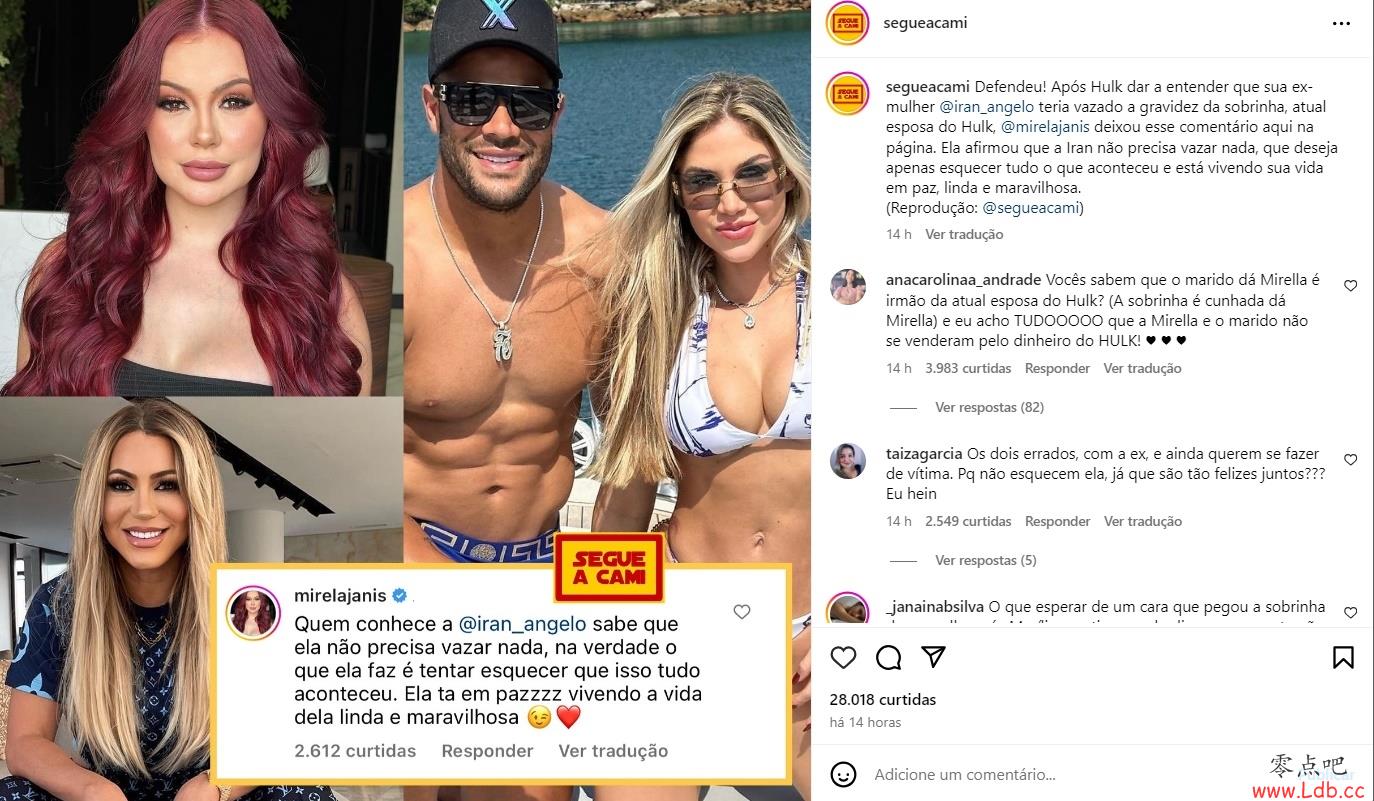Save post with bookmark icon
This screenshot has height=801, width=1374.
(x=1343, y=657)
